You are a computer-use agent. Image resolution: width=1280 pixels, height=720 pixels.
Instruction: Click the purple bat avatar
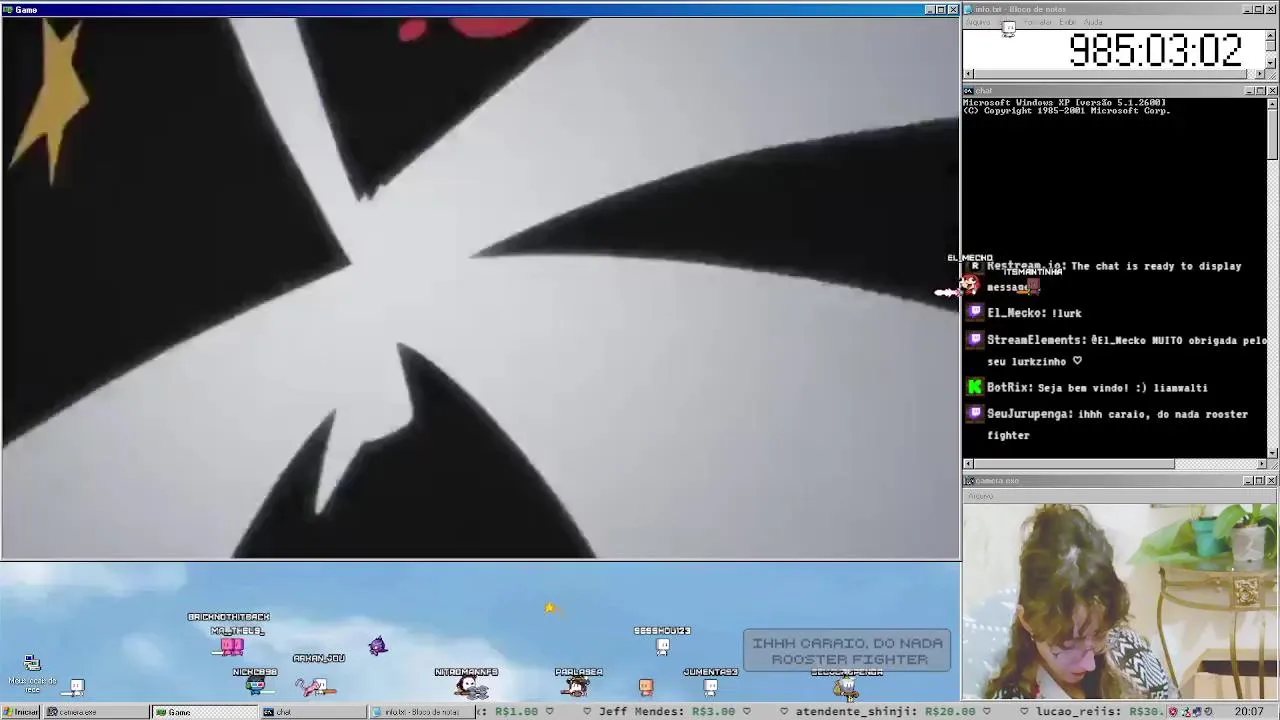[x=377, y=646]
